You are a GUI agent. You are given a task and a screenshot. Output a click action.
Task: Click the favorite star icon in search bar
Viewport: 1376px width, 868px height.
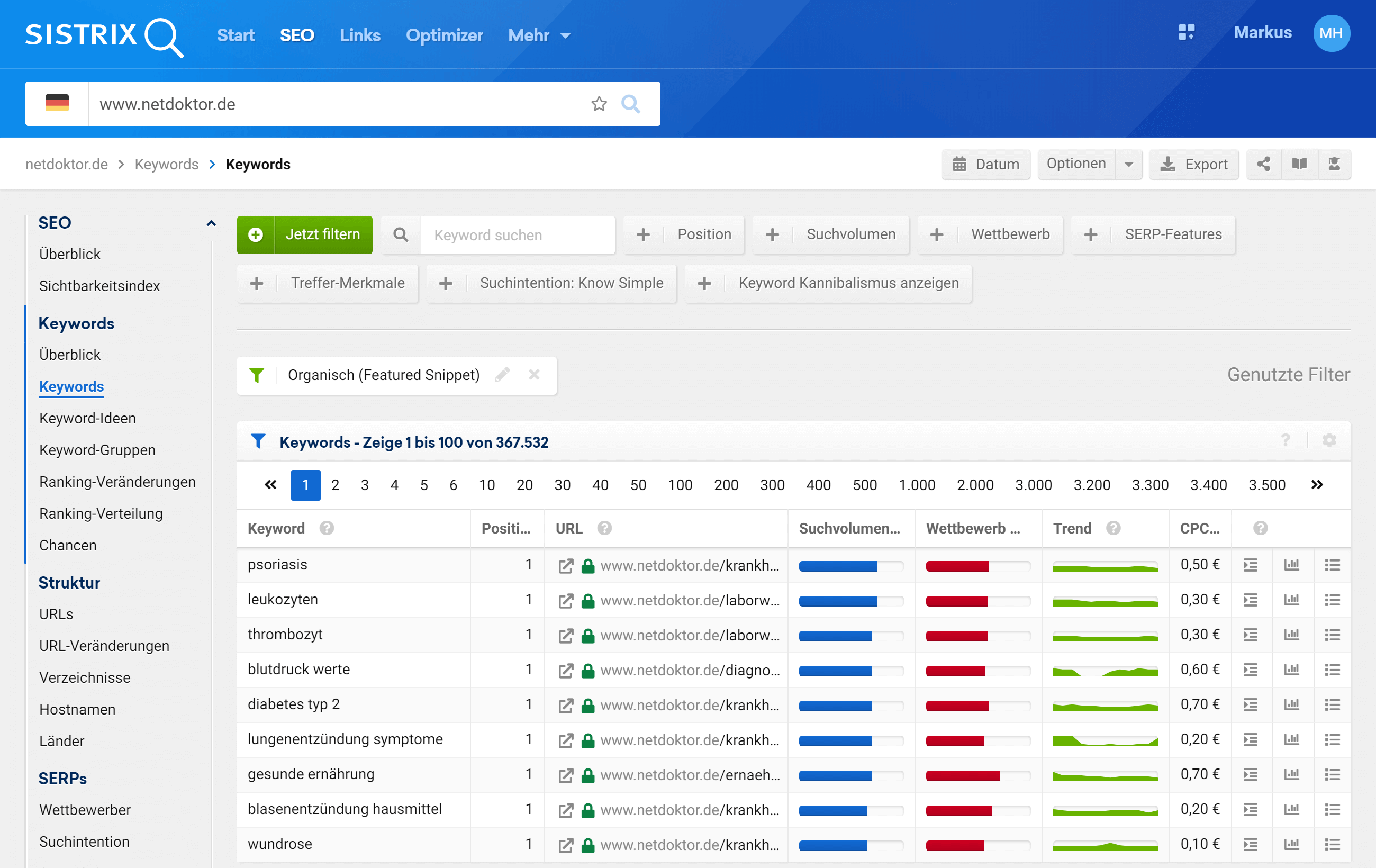598,104
